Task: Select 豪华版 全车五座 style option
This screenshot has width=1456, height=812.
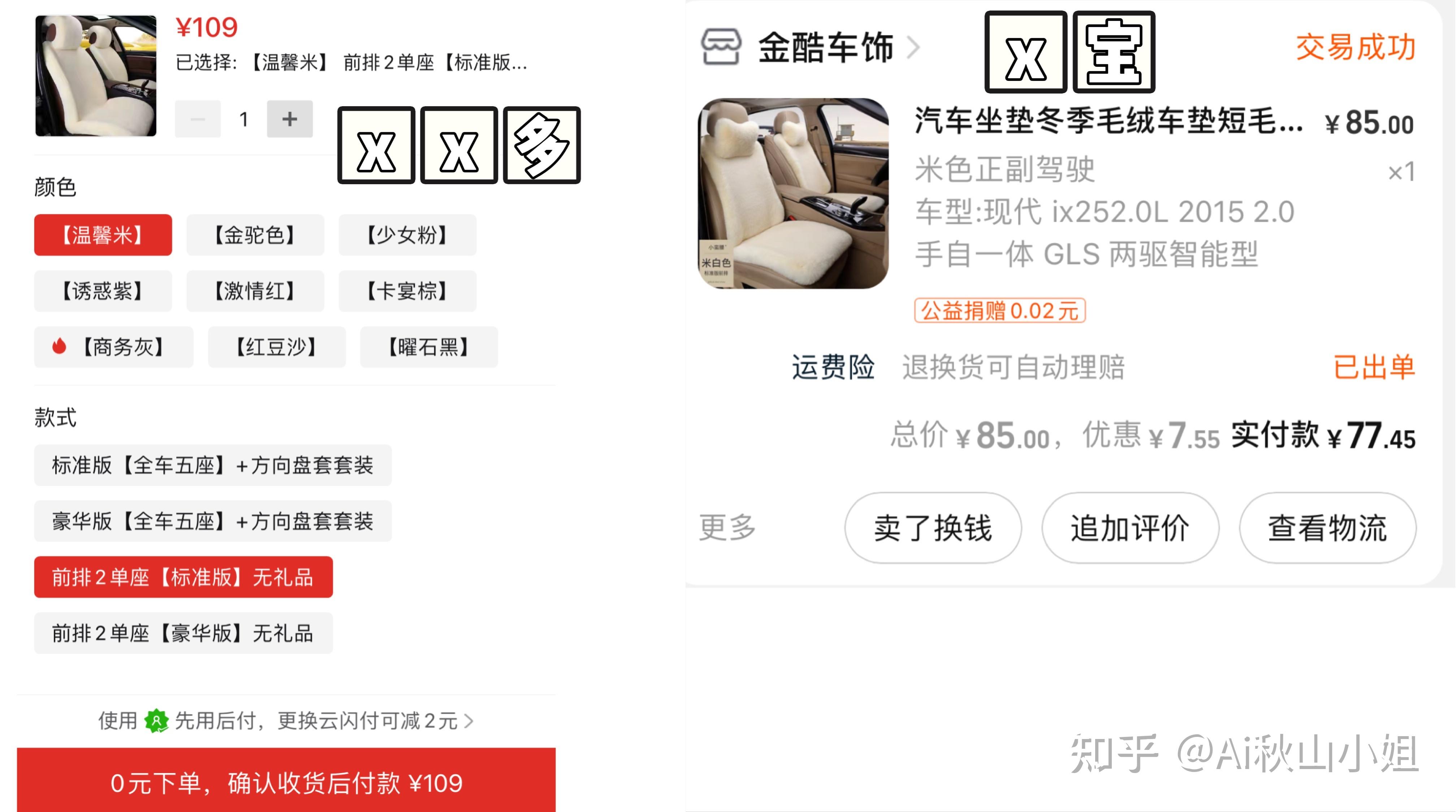Action: coord(212,521)
